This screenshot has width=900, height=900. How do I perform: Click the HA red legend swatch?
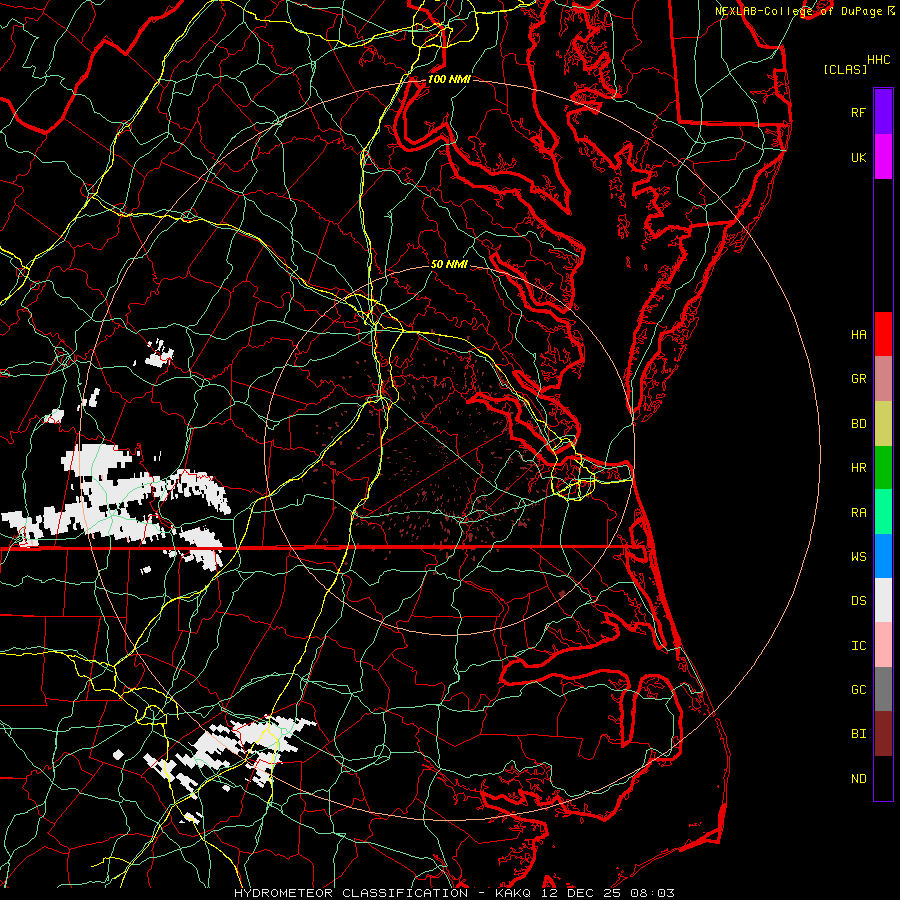(883, 334)
